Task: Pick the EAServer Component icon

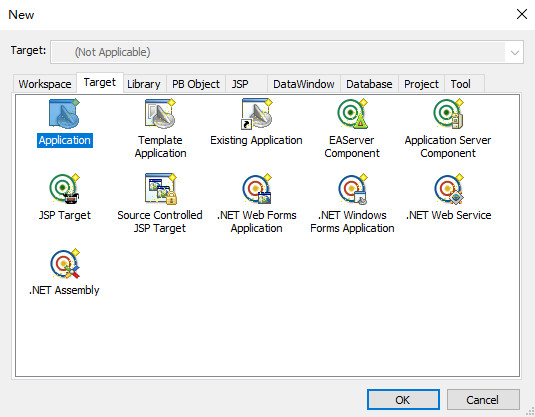Action: (x=352, y=114)
